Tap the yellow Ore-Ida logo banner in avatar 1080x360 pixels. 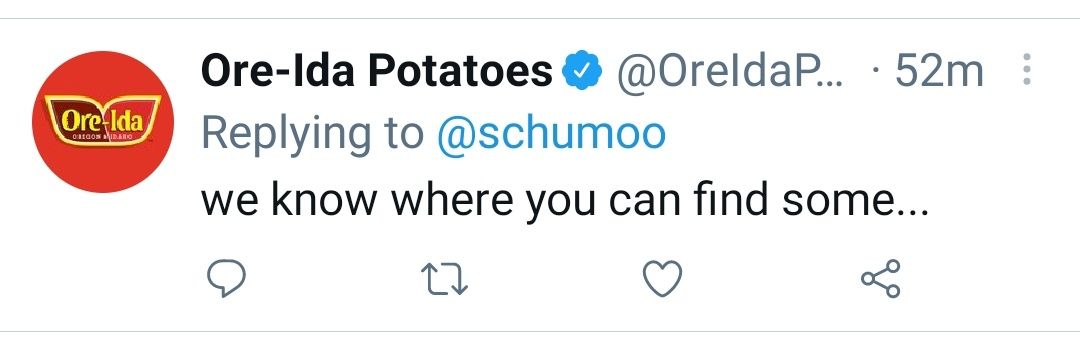[x=103, y=120]
